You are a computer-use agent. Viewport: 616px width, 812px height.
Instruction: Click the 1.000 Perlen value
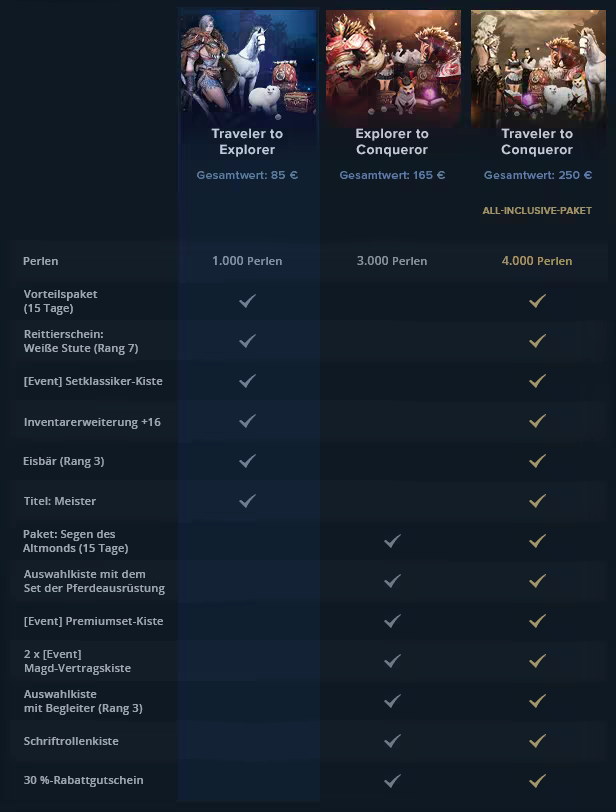[247, 261]
